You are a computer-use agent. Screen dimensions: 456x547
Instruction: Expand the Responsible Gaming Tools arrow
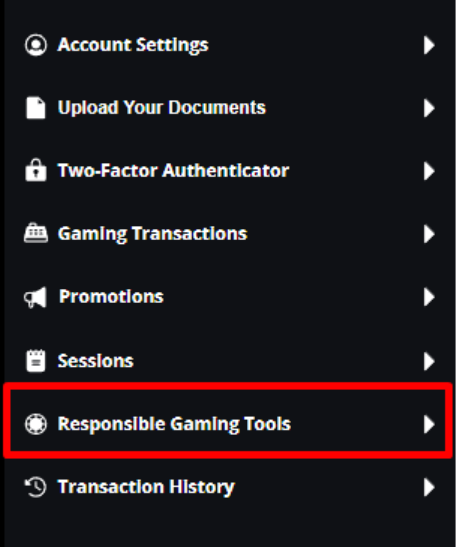pyautogui.click(x=429, y=424)
